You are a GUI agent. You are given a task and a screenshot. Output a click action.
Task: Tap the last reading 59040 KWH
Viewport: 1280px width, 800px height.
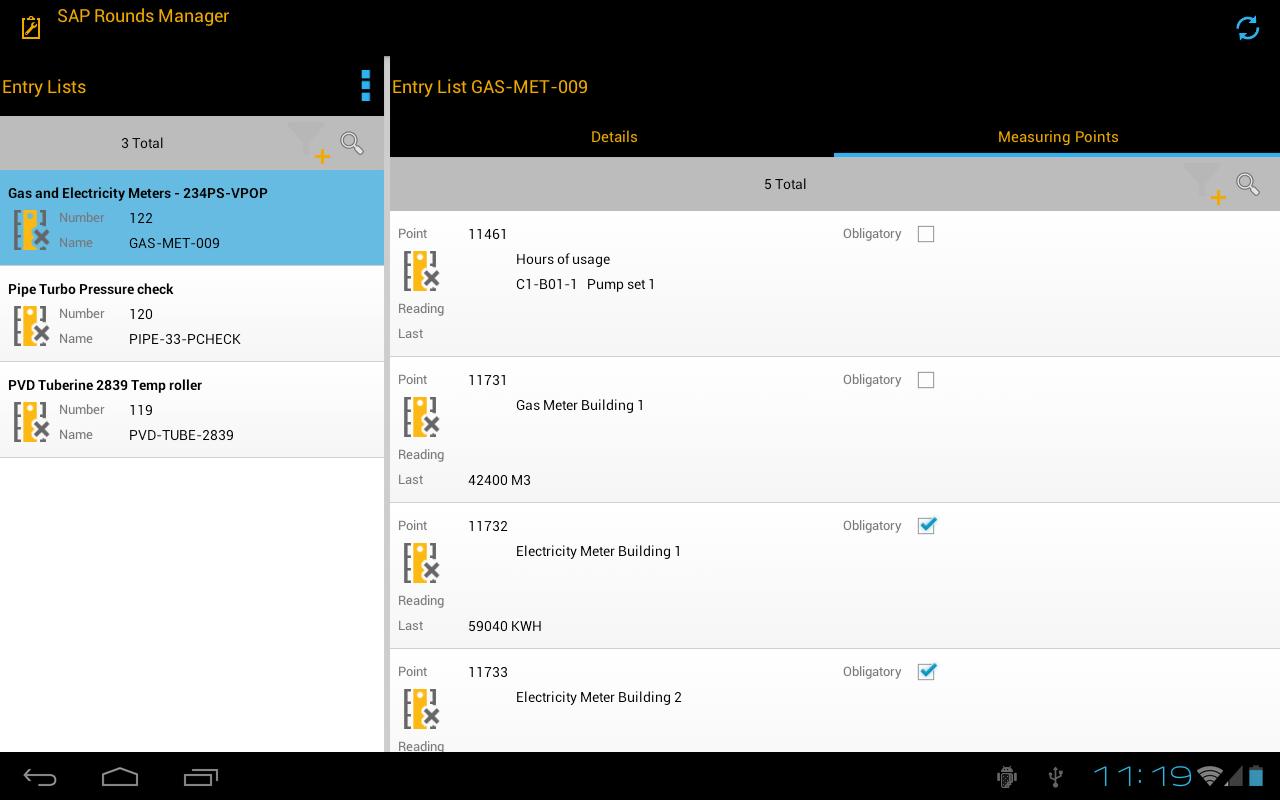[505, 626]
